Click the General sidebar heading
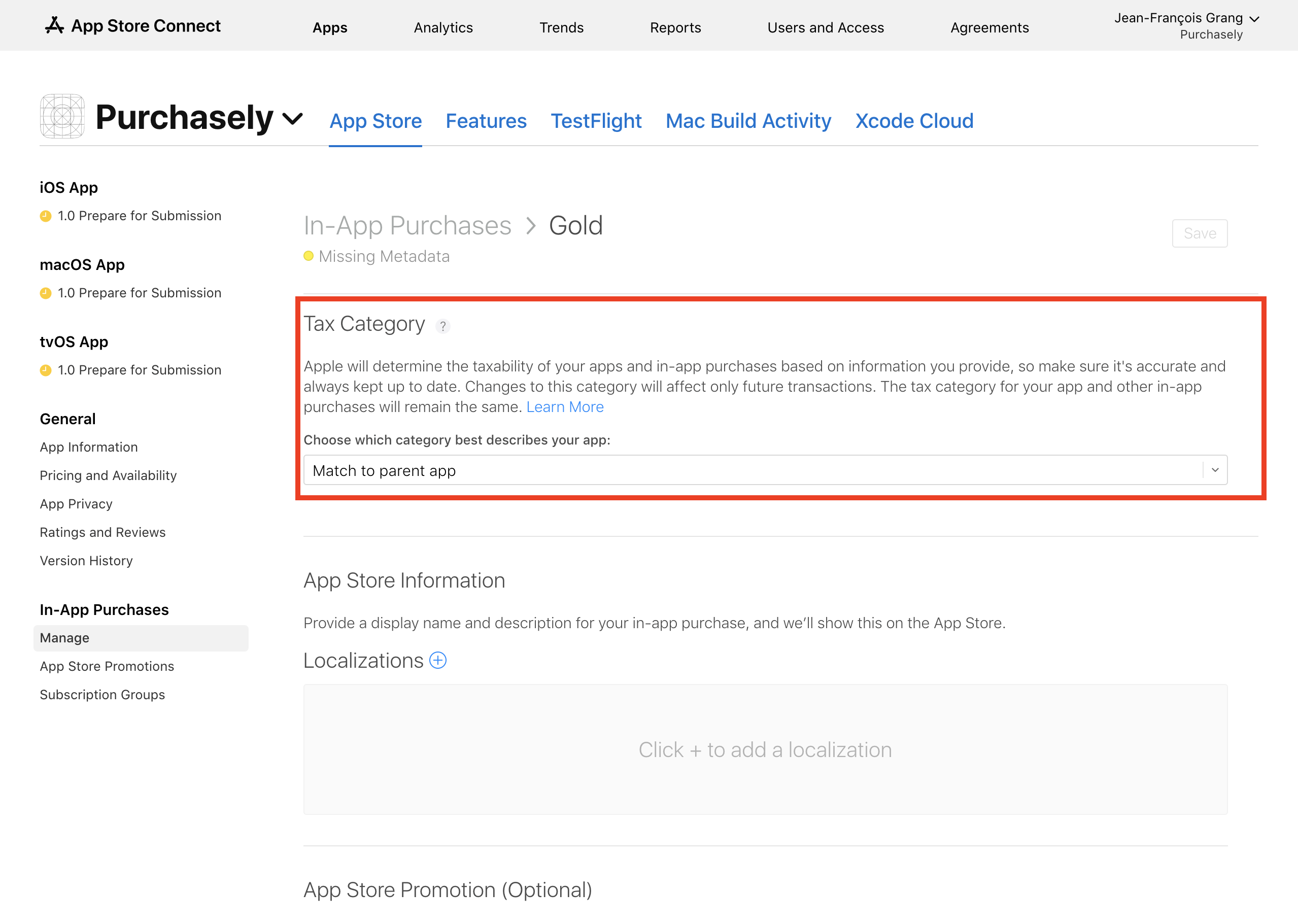This screenshot has height=924, width=1298. 67,419
